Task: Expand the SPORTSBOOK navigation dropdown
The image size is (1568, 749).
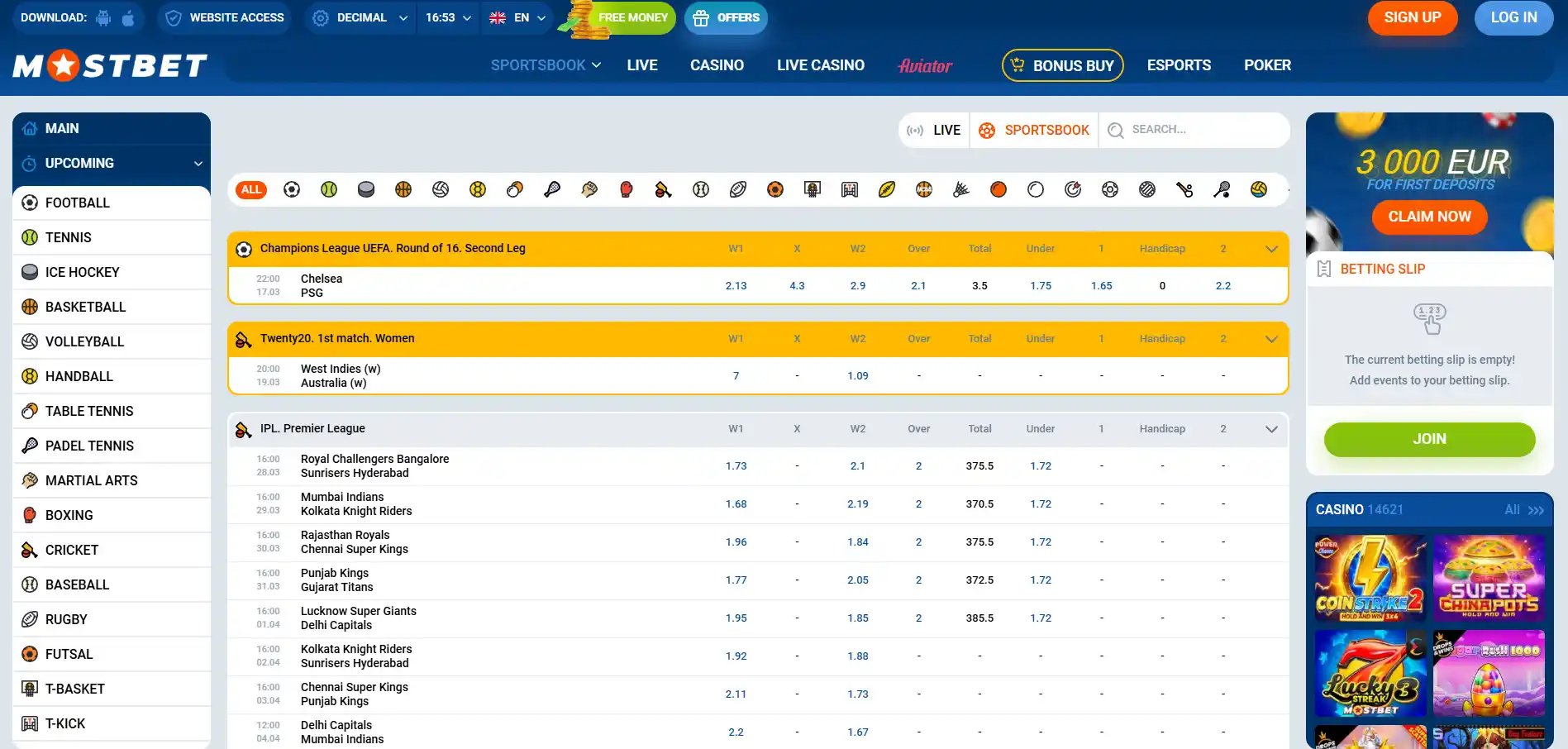Action: click(546, 65)
